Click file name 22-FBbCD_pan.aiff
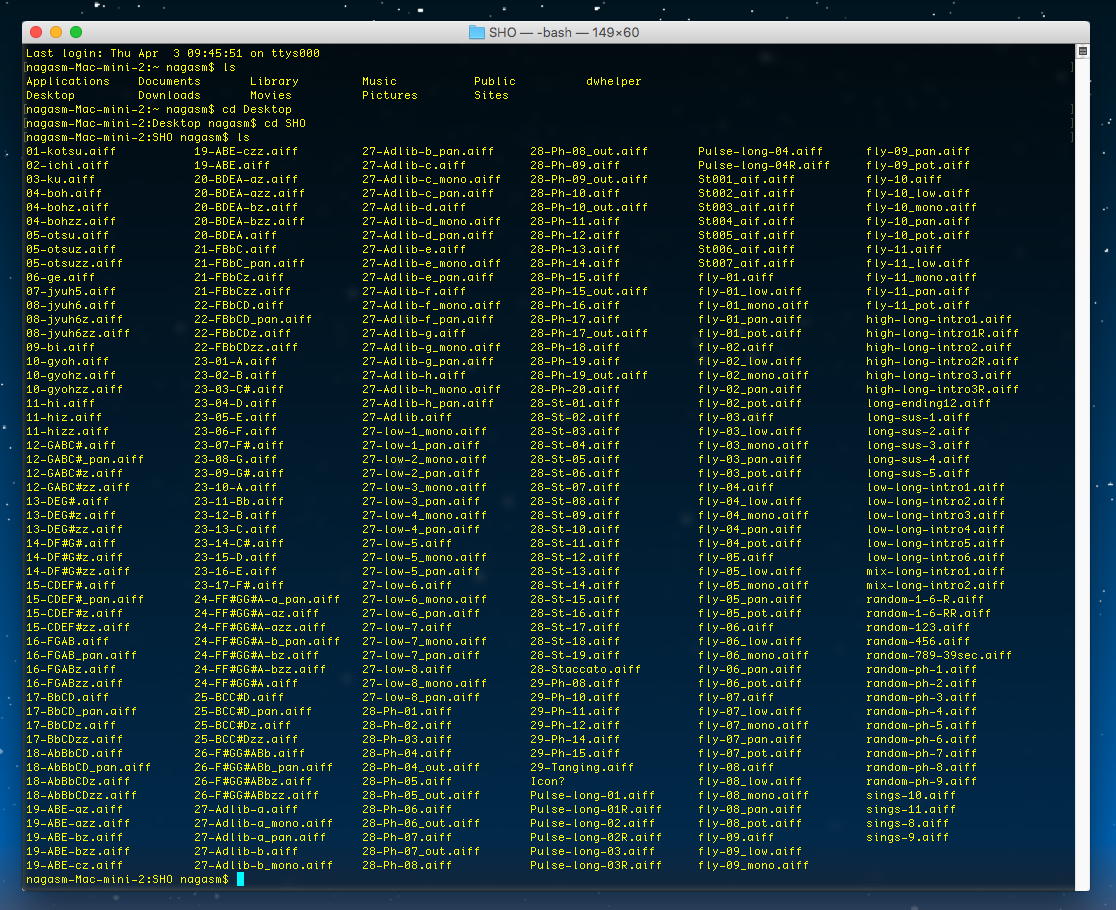The image size is (1116, 910). pos(253,319)
